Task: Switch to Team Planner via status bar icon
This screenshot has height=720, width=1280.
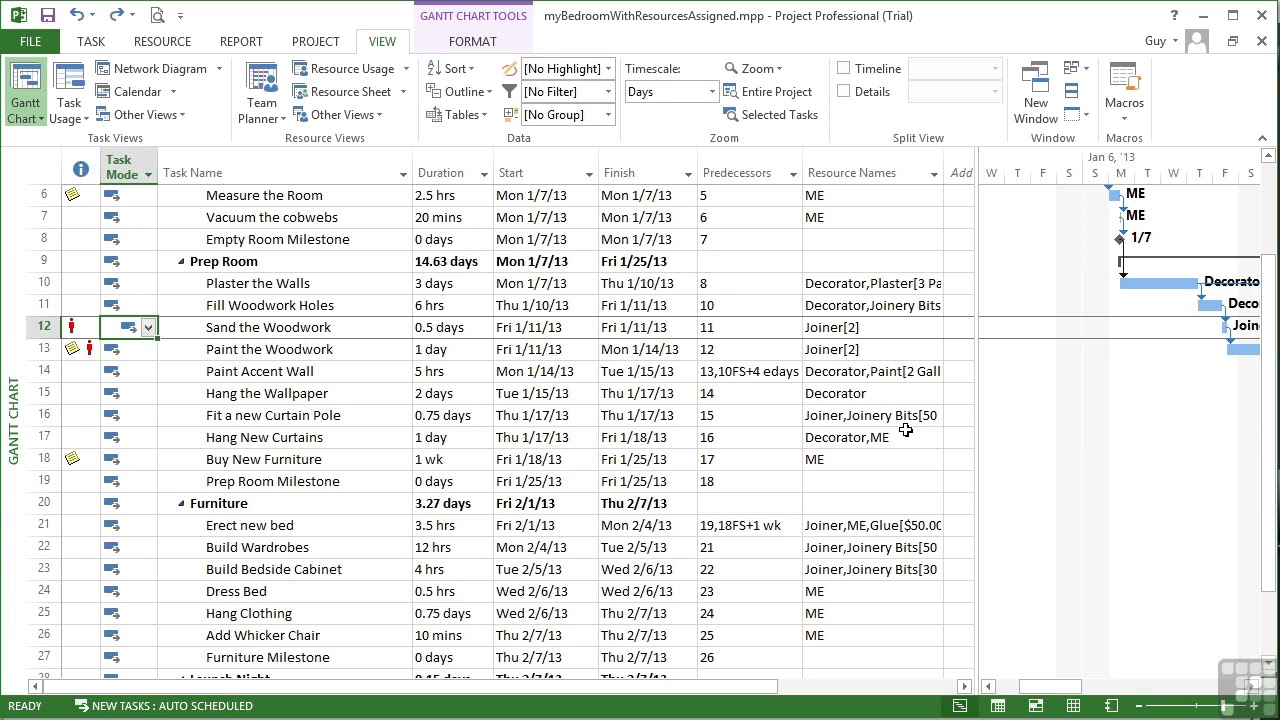Action: pos(1036,706)
